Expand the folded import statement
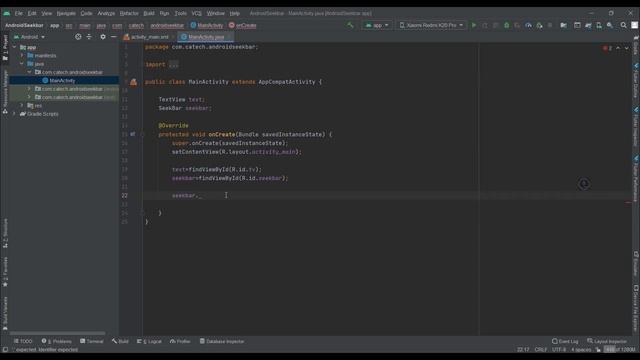 [x=173, y=64]
